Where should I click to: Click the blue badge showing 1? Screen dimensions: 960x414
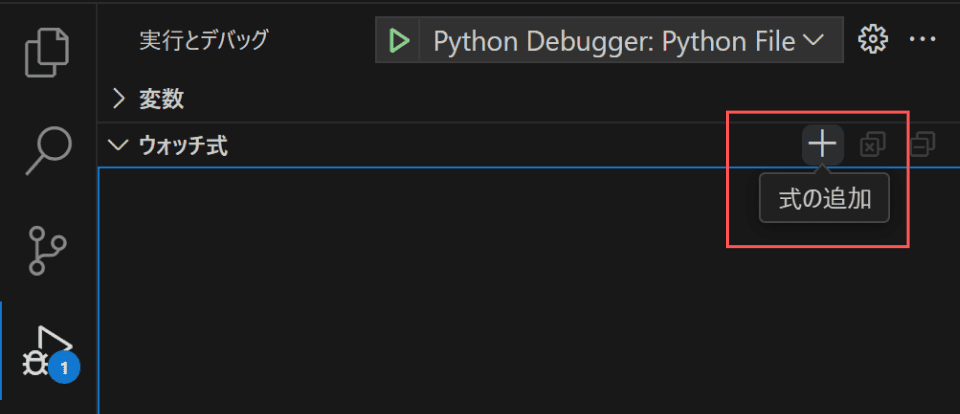tap(64, 367)
